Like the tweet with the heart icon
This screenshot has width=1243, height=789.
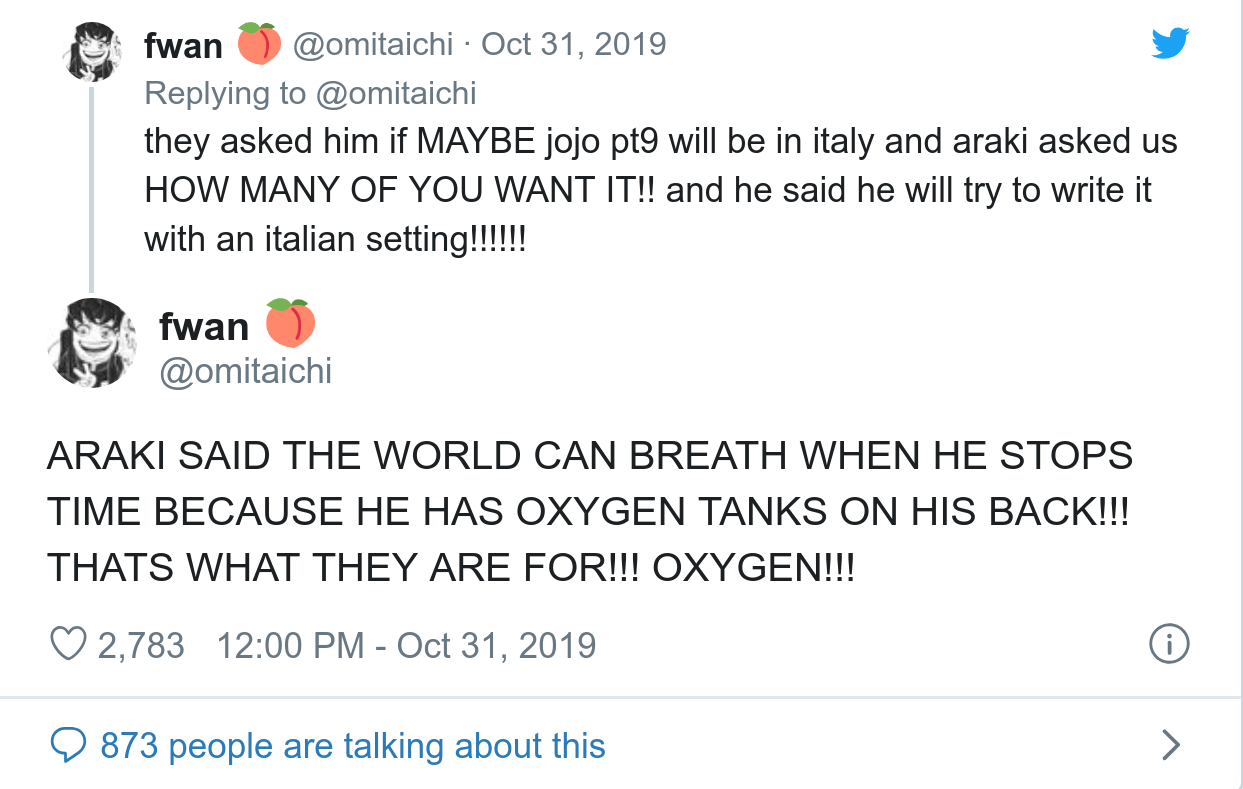point(68,645)
